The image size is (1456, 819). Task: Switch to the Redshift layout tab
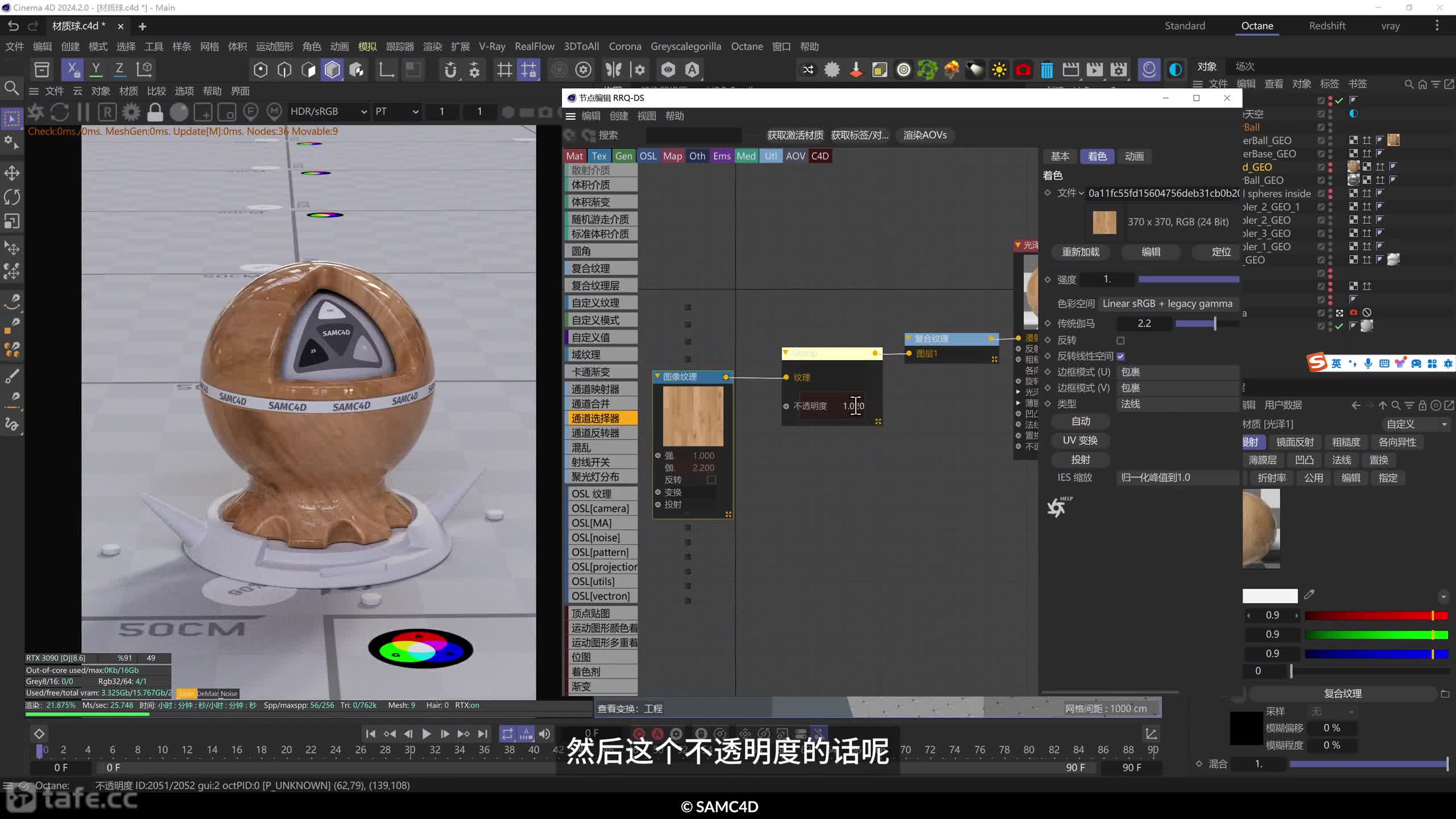tap(1327, 26)
